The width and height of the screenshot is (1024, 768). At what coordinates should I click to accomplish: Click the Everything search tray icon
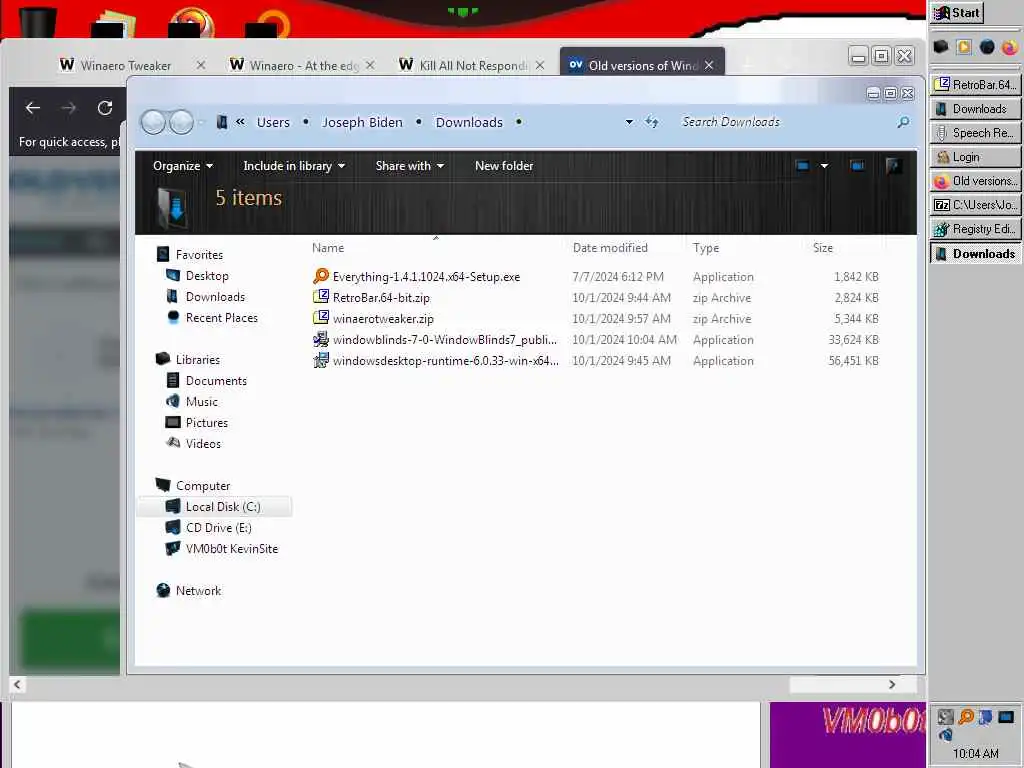[x=966, y=717]
